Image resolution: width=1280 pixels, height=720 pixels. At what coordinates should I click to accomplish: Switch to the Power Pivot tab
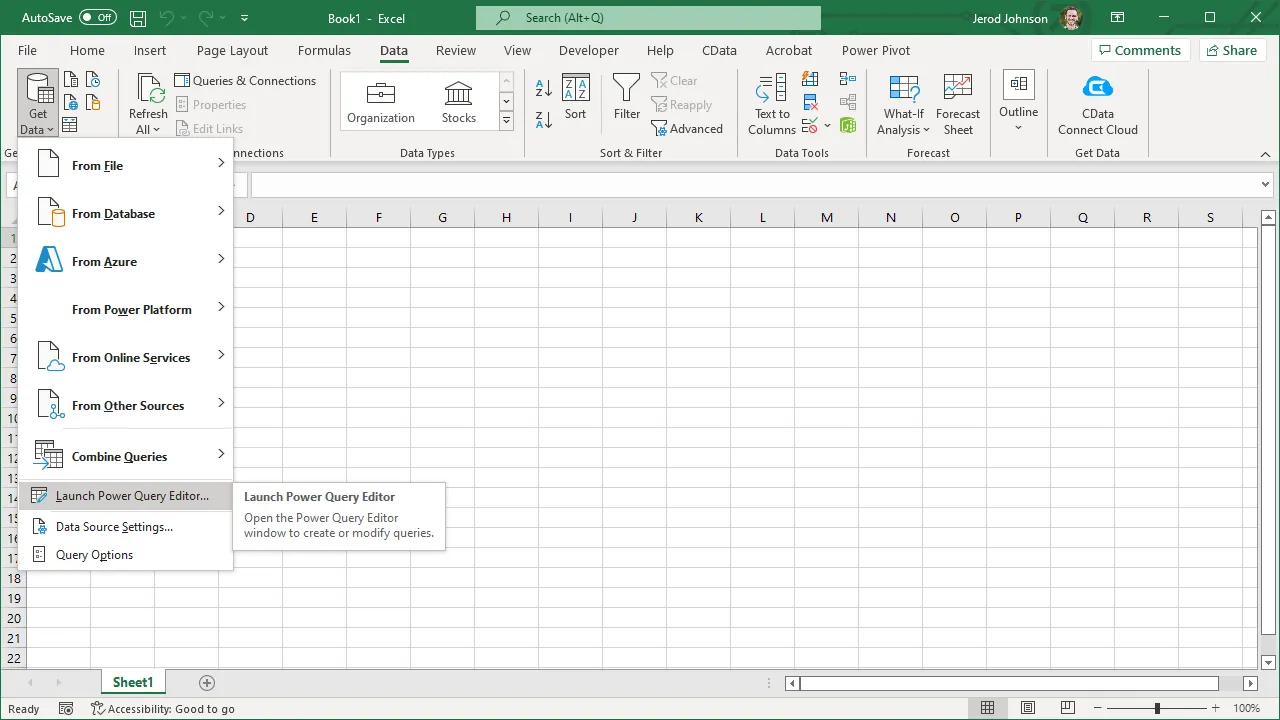coord(876,50)
